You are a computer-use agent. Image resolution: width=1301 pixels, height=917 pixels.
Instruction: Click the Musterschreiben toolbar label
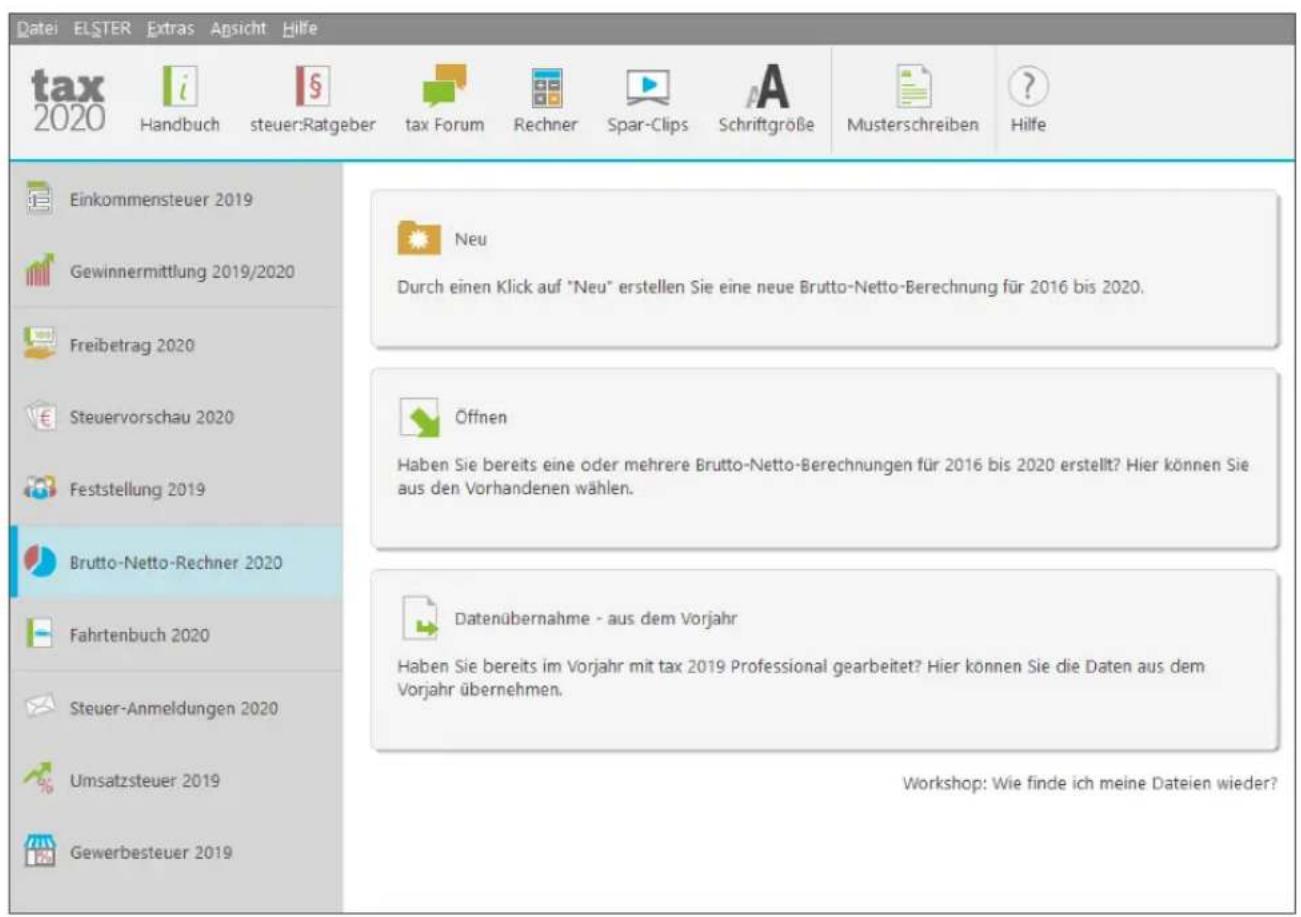pos(913,126)
